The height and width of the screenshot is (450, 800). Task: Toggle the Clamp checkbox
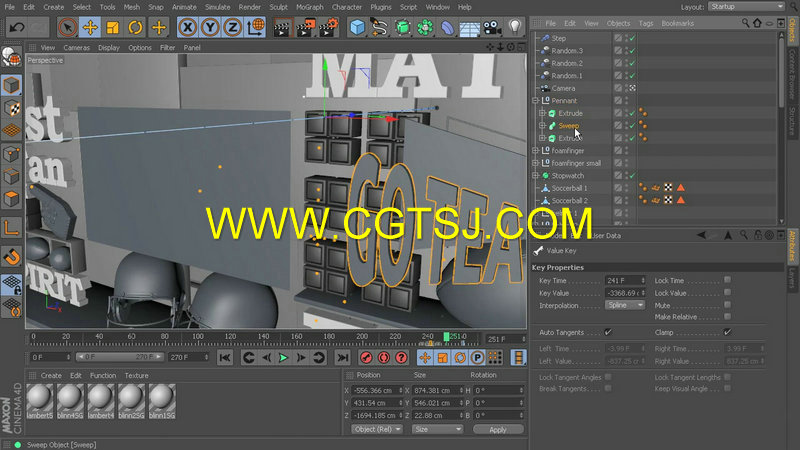coord(728,332)
